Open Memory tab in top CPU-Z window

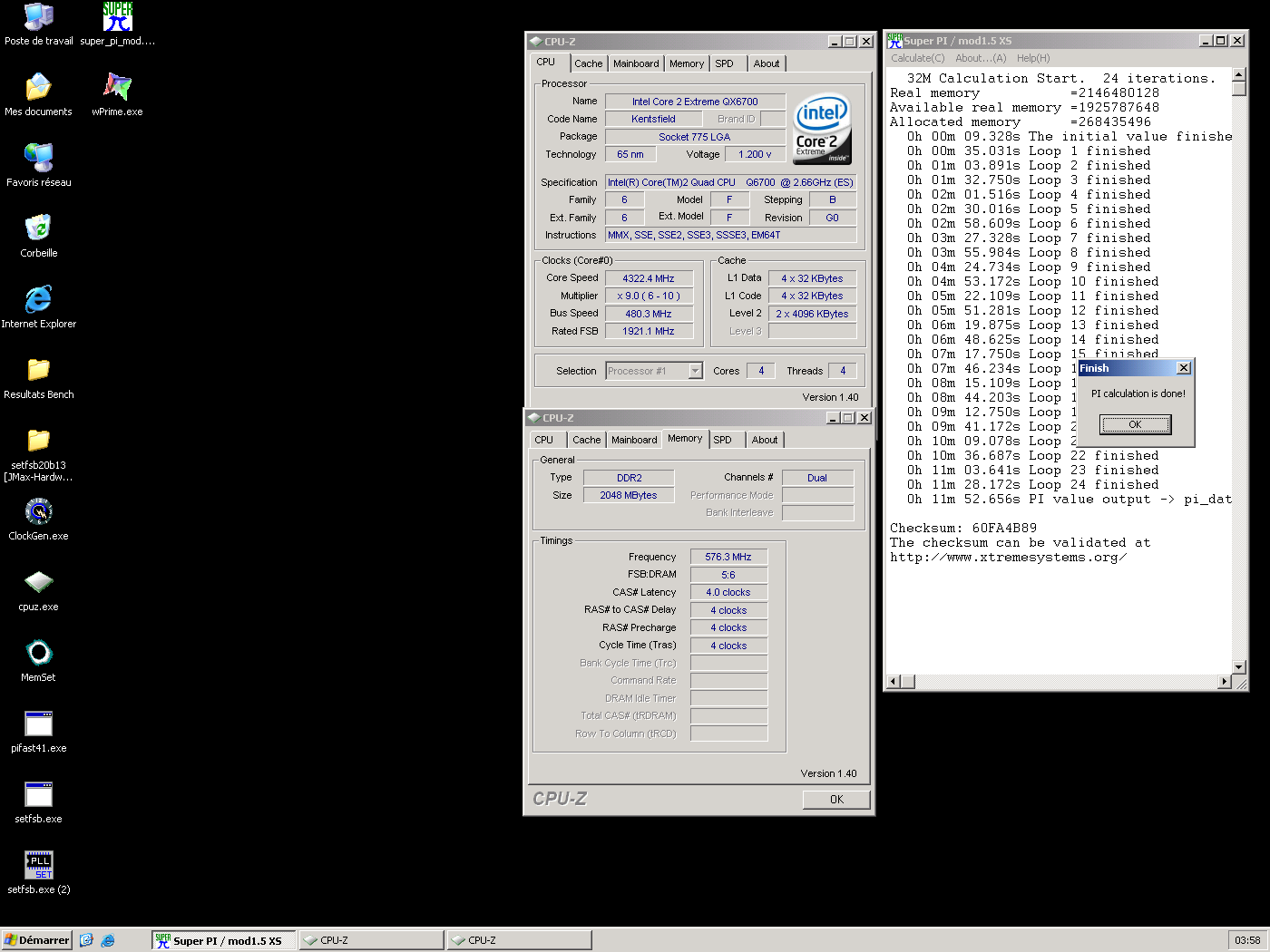(x=687, y=63)
